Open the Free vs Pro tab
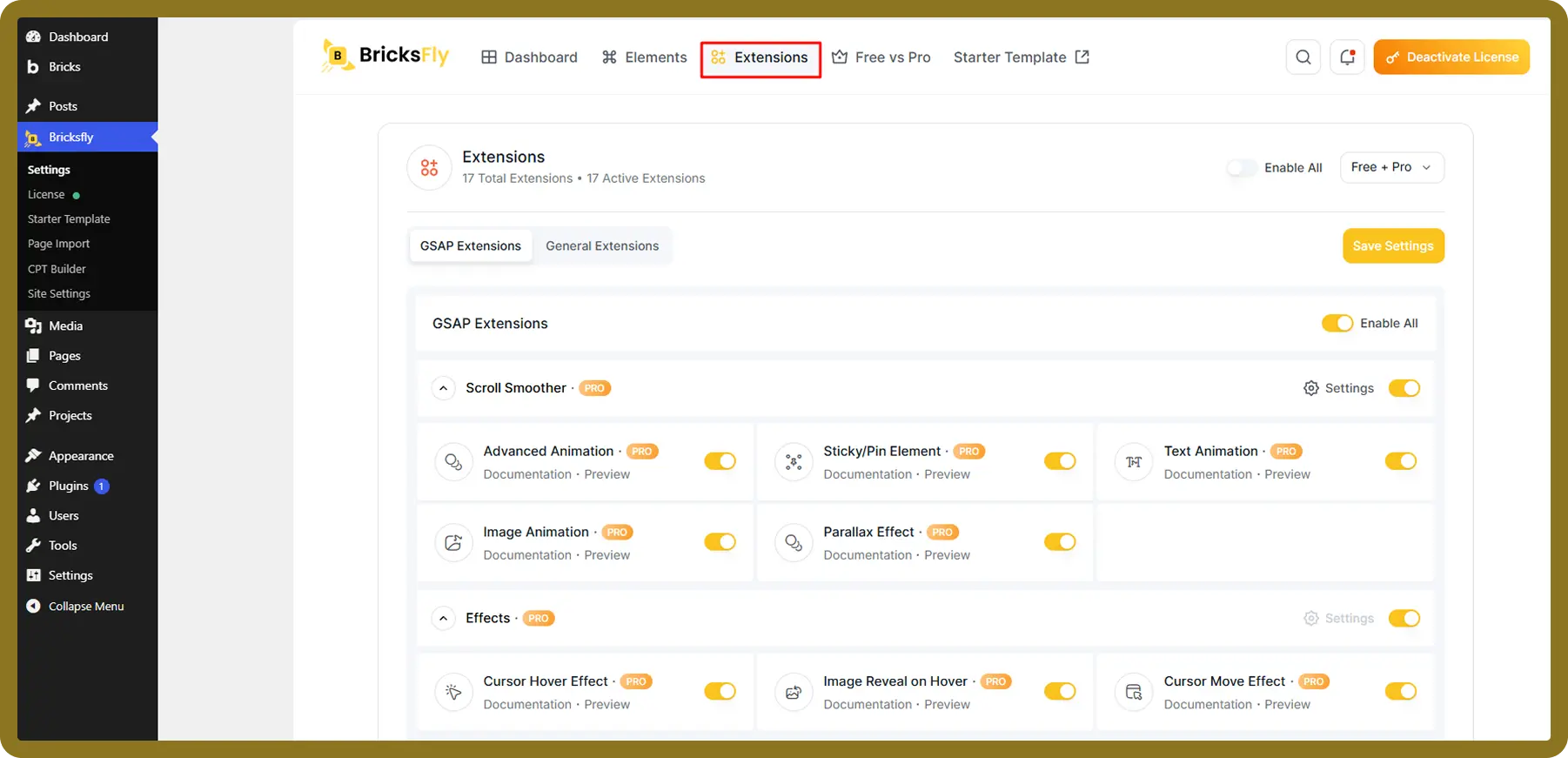The height and width of the screenshot is (758, 1568). tap(881, 57)
